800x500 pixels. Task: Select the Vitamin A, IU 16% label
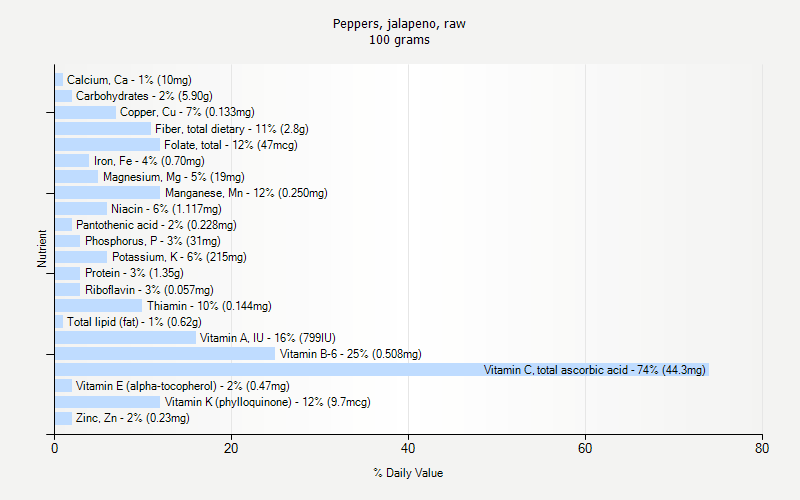[x=267, y=338]
